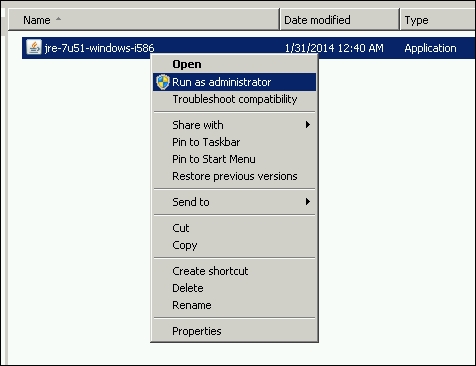Sort by the Name column header
This screenshot has width=476, height=366.
143,20
